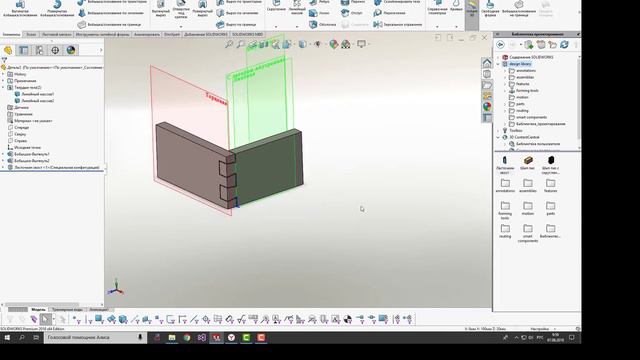The width and height of the screenshot is (640, 360).
Task: Select the Спереди plane in feature tree
Action: (x=18, y=127)
